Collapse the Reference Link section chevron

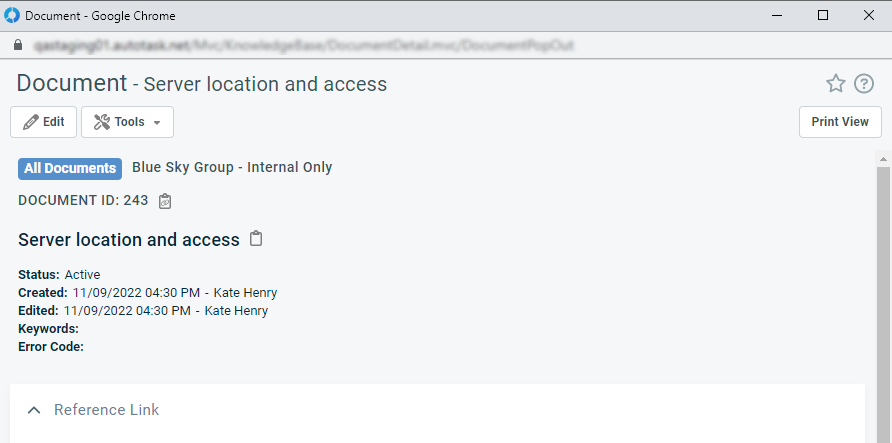[x=34, y=410]
